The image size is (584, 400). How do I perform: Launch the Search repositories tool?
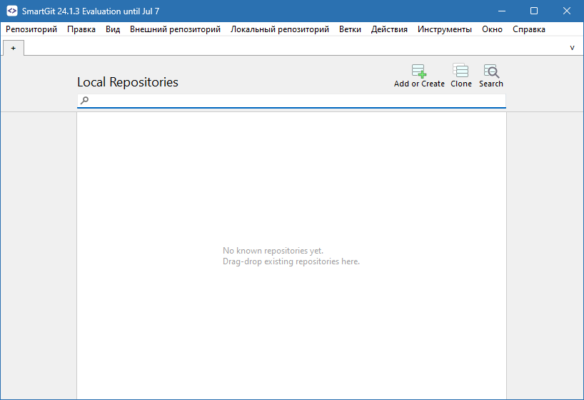491,76
